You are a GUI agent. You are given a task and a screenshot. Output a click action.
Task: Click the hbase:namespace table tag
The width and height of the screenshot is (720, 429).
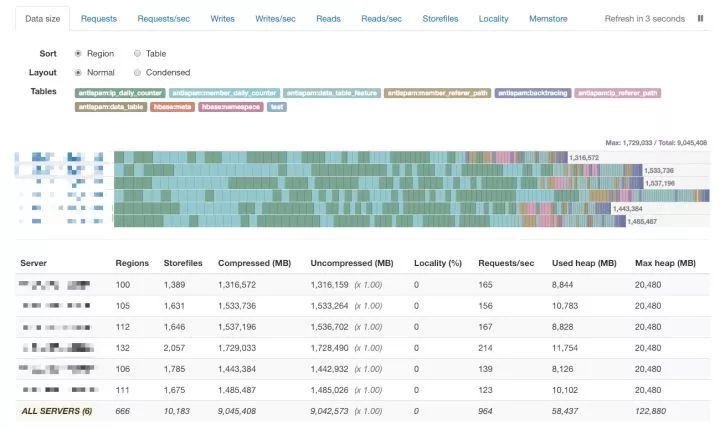click(x=230, y=106)
